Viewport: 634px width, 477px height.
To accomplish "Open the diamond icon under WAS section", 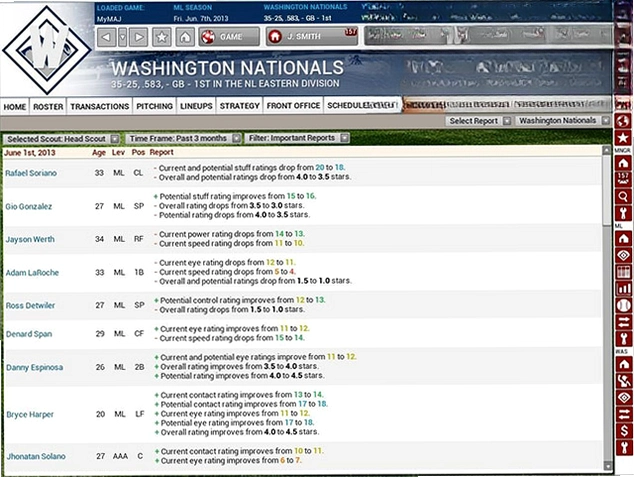I will pyautogui.click(x=623, y=397).
